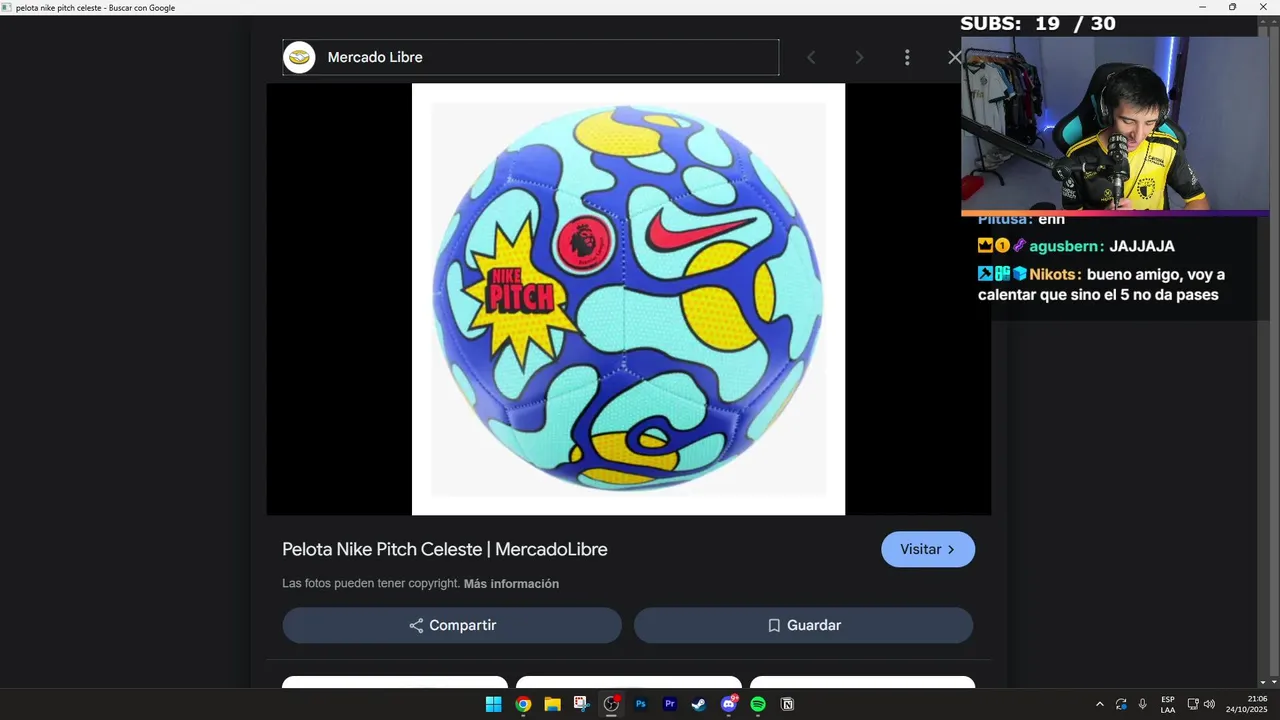This screenshot has height=720, width=1280.
Task: Close the image preview panel
Action: pyautogui.click(x=954, y=58)
